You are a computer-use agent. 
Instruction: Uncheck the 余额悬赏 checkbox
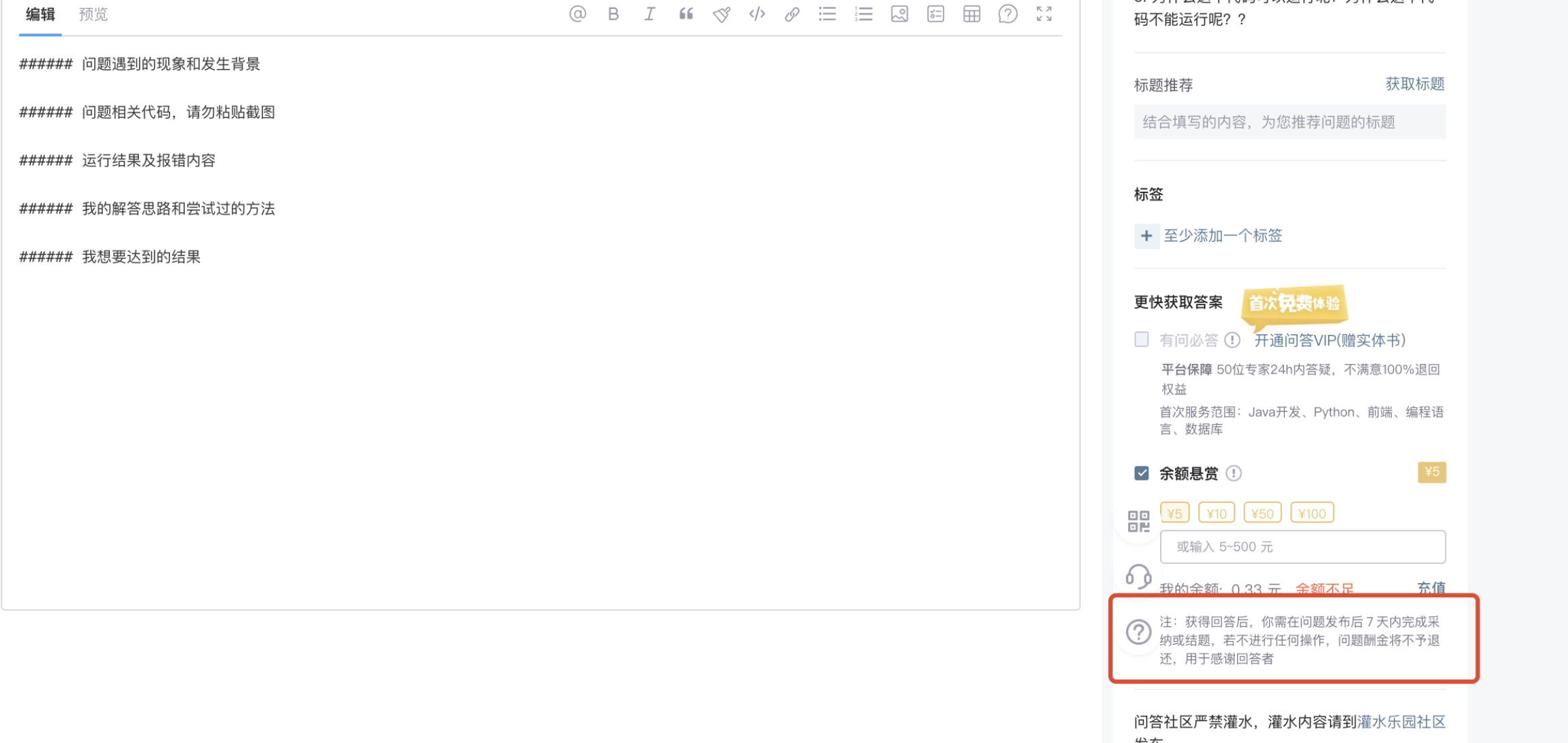pyautogui.click(x=1142, y=473)
